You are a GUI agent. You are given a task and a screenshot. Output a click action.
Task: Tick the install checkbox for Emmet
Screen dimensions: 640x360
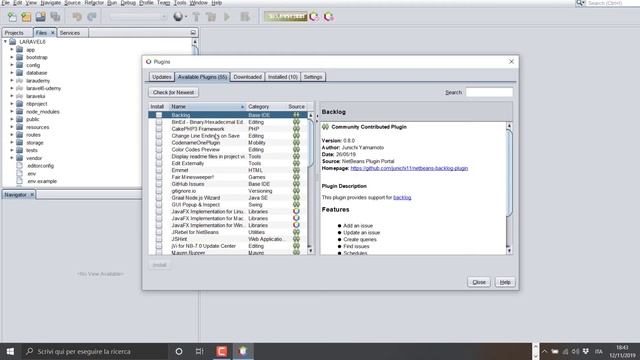[x=159, y=170]
